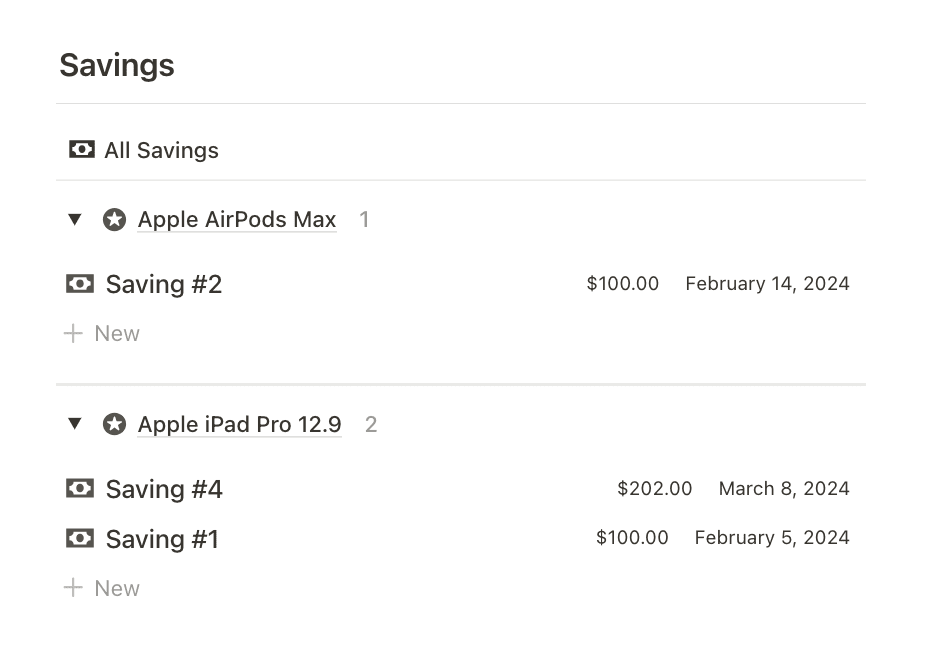This screenshot has width=930, height=654.
Task: Click the group count badge showing 2
Action: 371,424
